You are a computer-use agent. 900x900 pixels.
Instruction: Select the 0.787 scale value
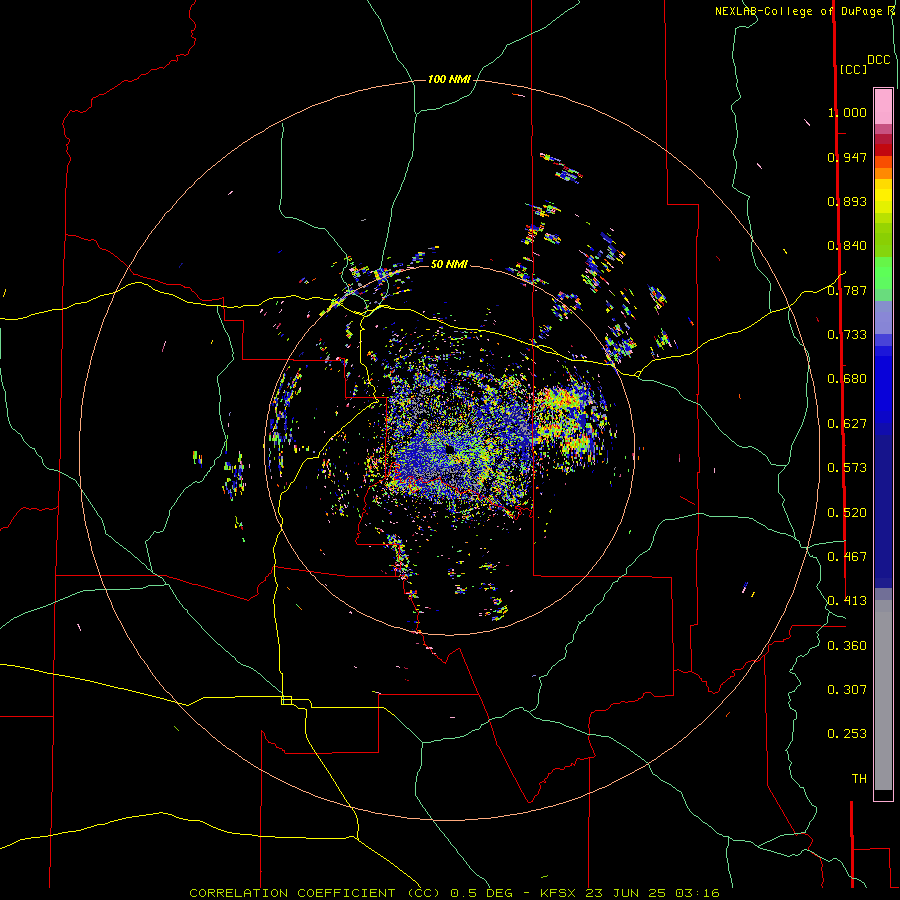pos(847,290)
